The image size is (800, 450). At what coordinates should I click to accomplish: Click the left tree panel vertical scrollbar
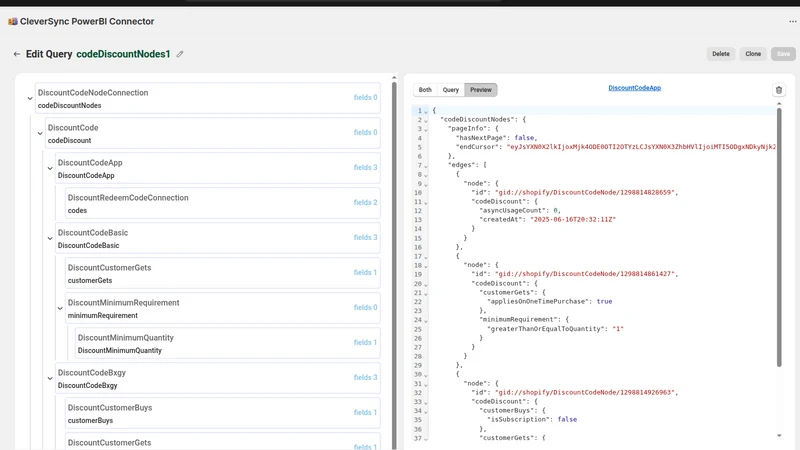pos(394,265)
